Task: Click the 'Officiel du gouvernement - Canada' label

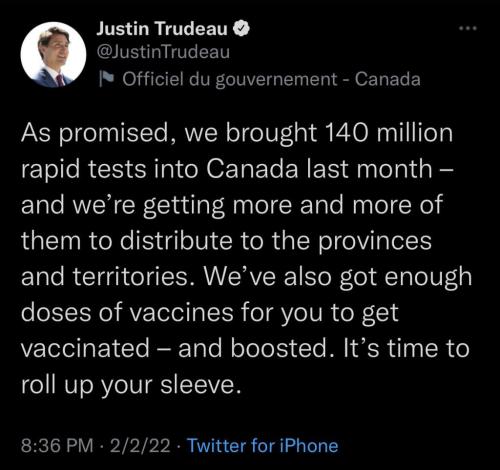Action: (x=271, y=80)
